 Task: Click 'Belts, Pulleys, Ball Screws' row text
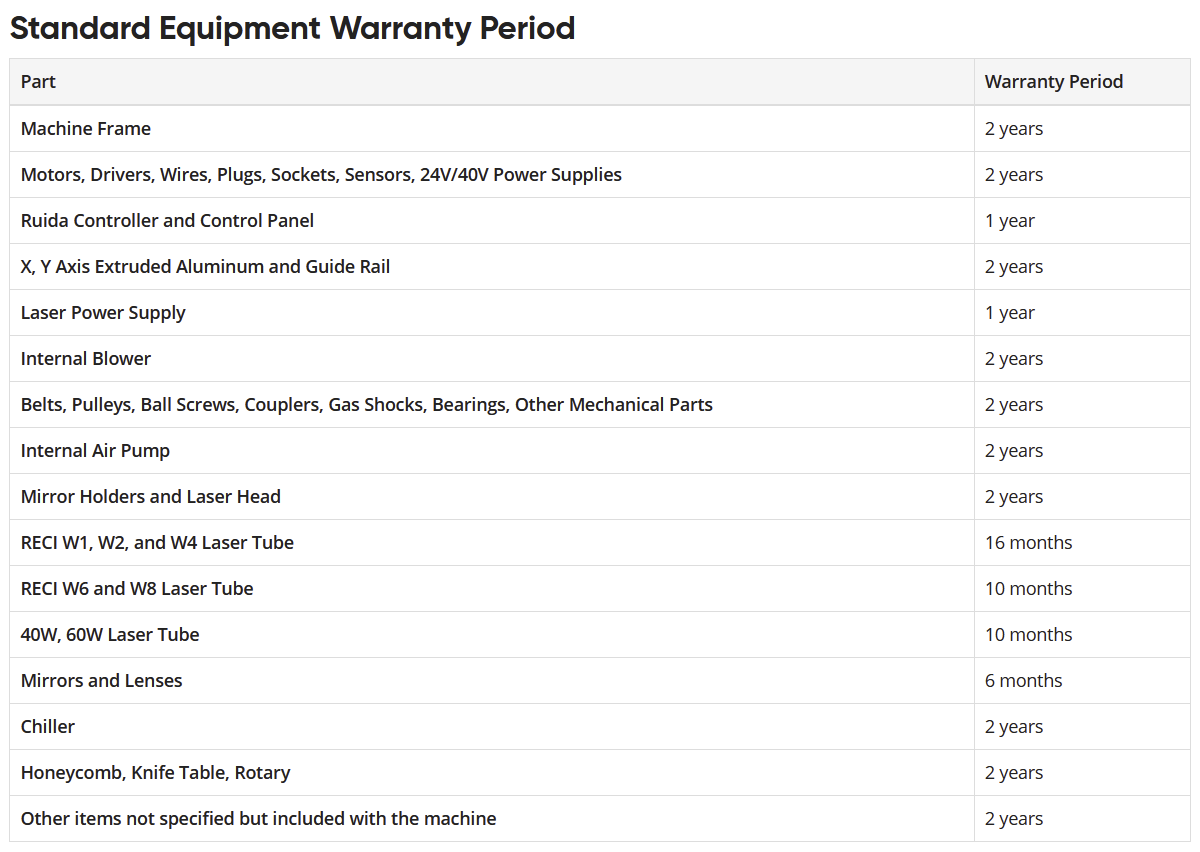(x=366, y=405)
